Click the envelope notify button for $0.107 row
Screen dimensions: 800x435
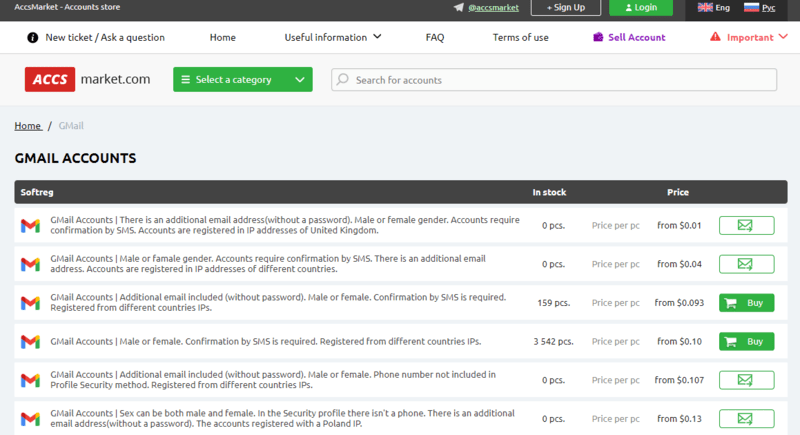click(746, 380)
